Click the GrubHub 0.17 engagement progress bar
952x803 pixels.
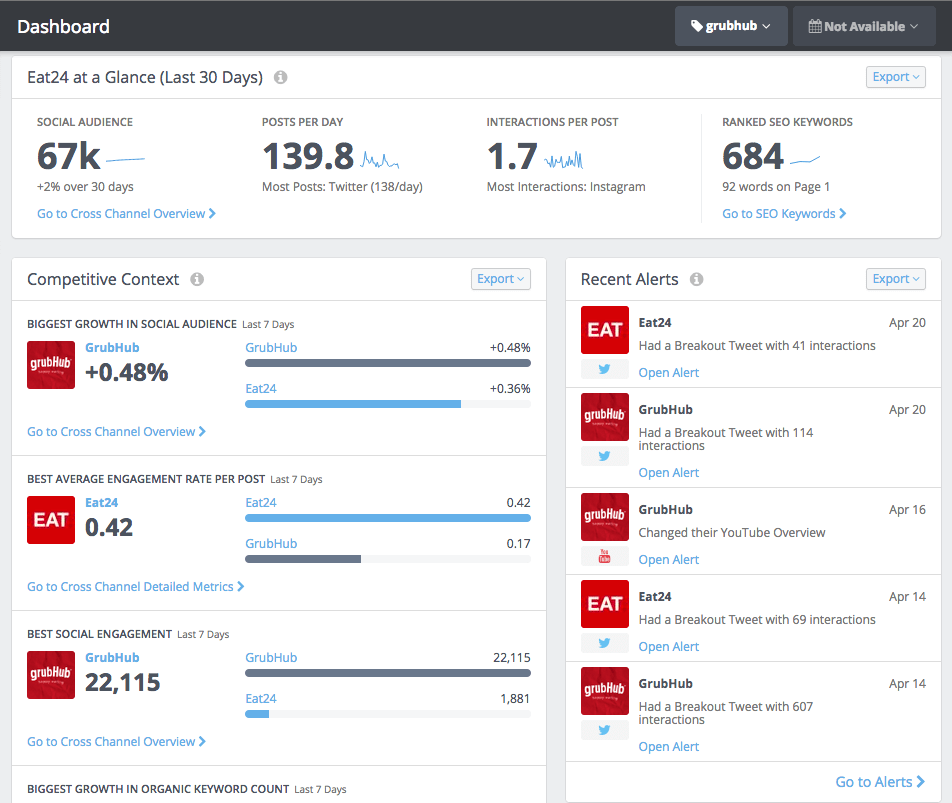point(388,559)
